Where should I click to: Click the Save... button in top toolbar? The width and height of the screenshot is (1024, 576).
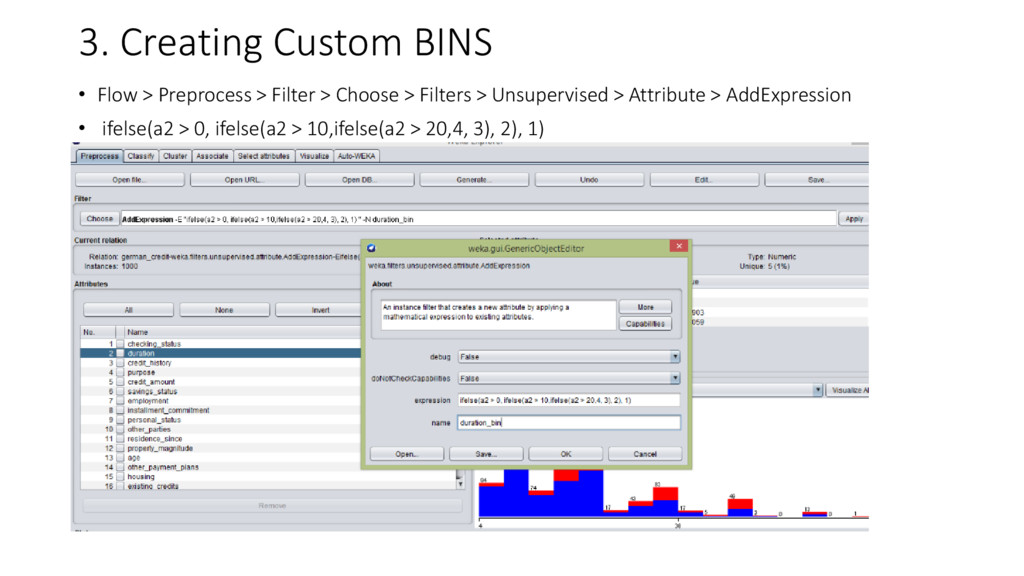(816, 180)
